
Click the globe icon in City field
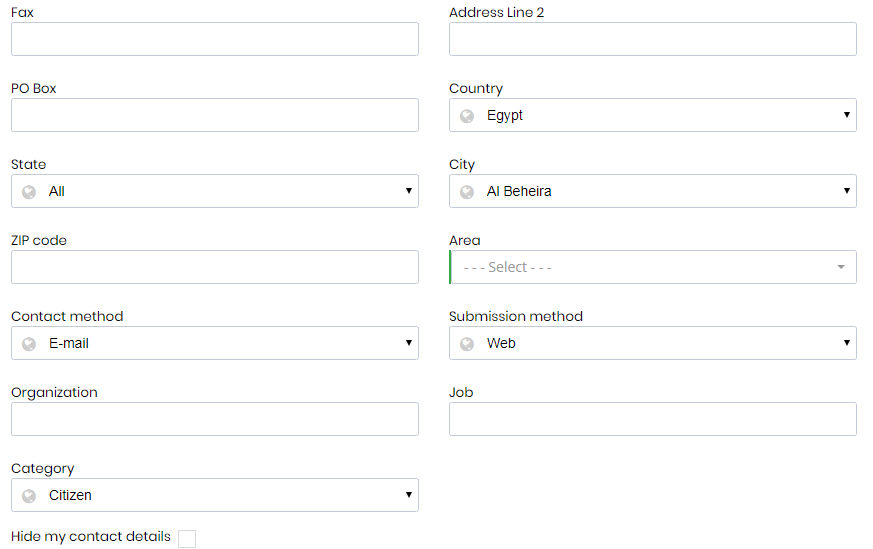point(467,192)
